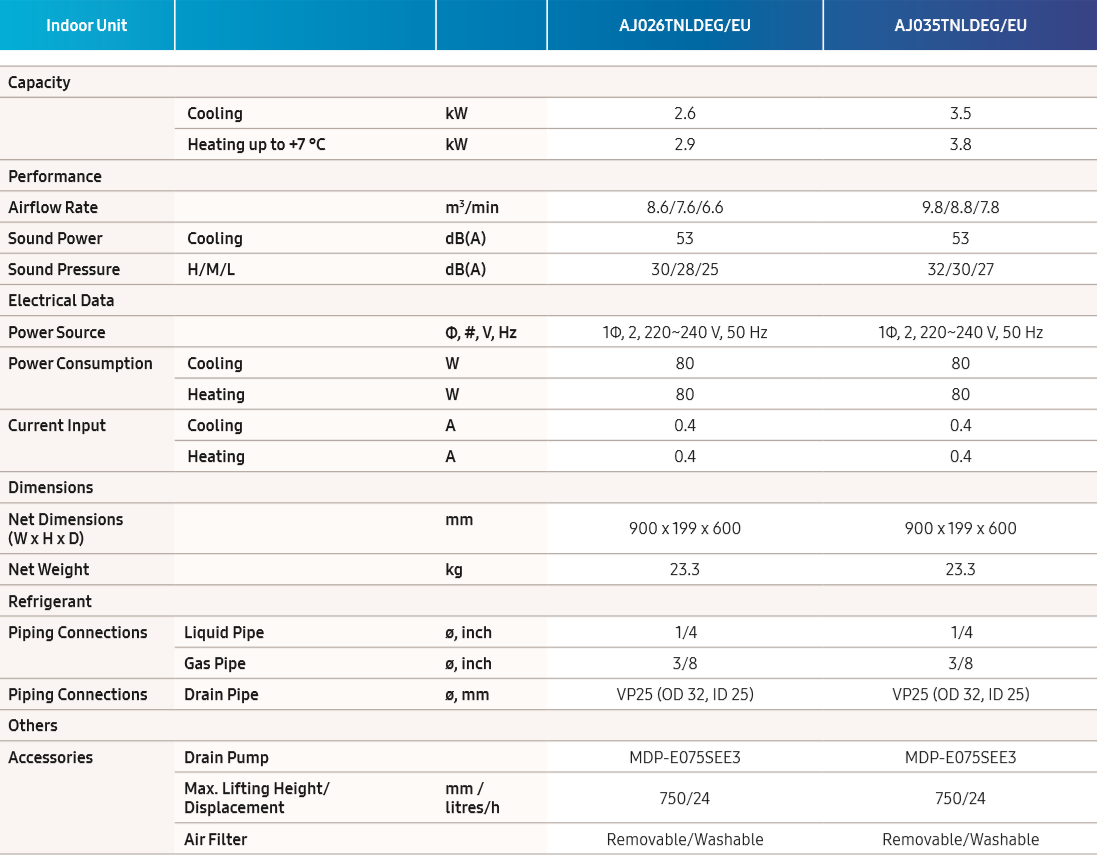The width and height of the screenshot is (1097, 855).
Task: Click the H/M/L cell
Action: tap(211, 269)
